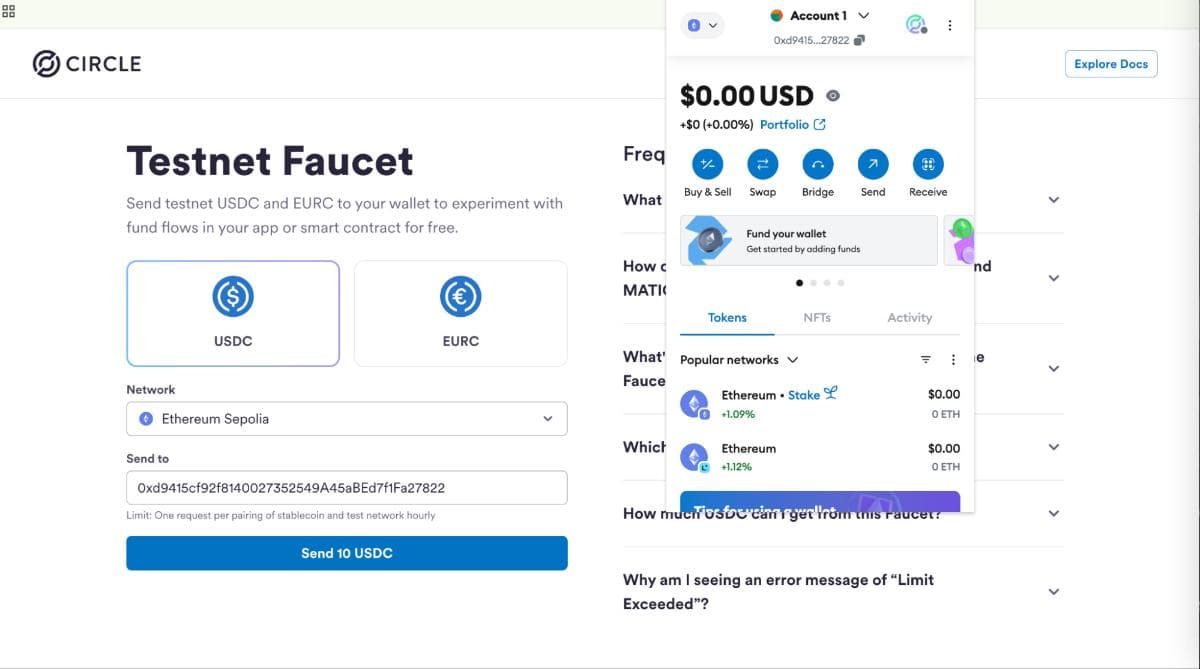
Task: Hide the portfolio balance with the eye toggle
Action: coord(833,95)
